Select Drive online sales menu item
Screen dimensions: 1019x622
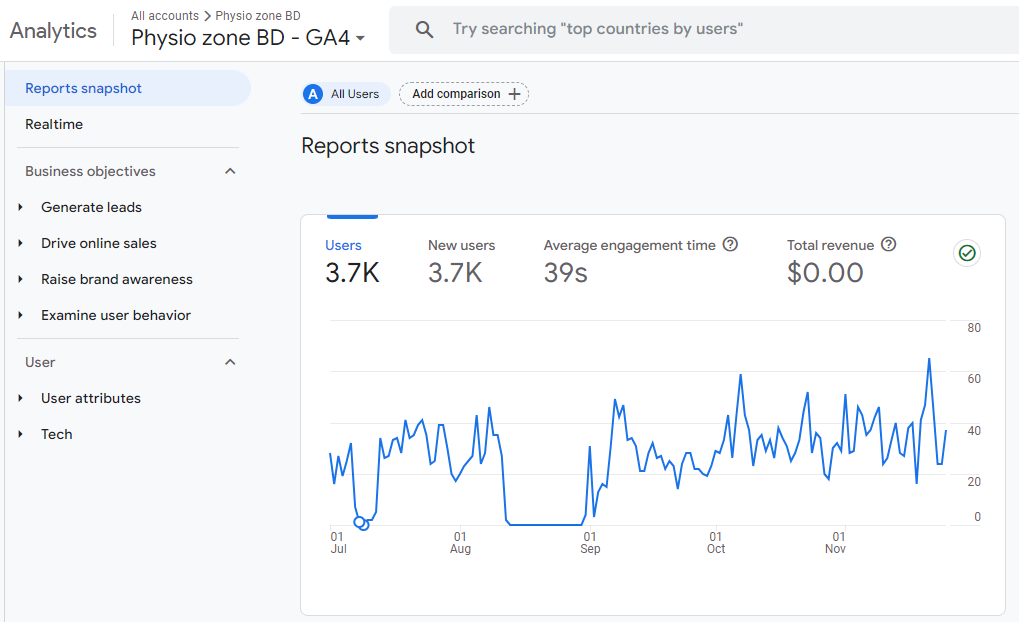(99, 243)
